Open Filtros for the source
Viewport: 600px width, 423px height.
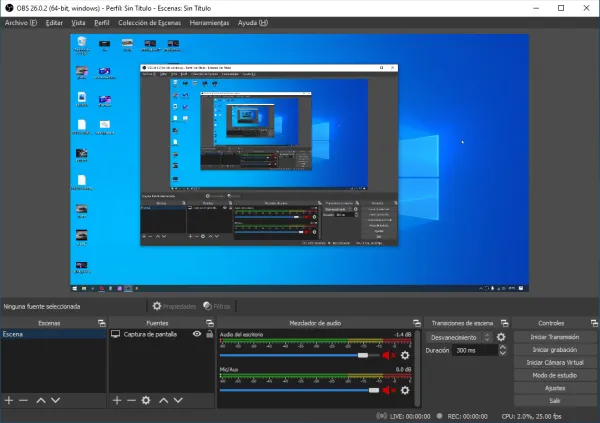pos(217,306)
